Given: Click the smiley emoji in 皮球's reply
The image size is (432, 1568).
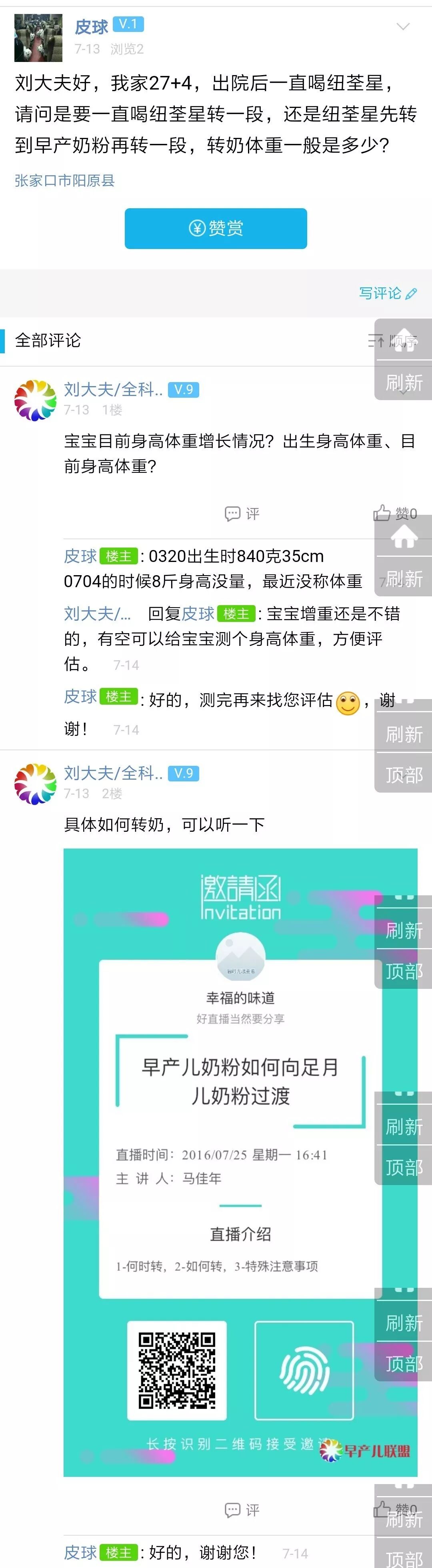Looking at the screenshot, I should pyautogui.click(x=348, y=703).
